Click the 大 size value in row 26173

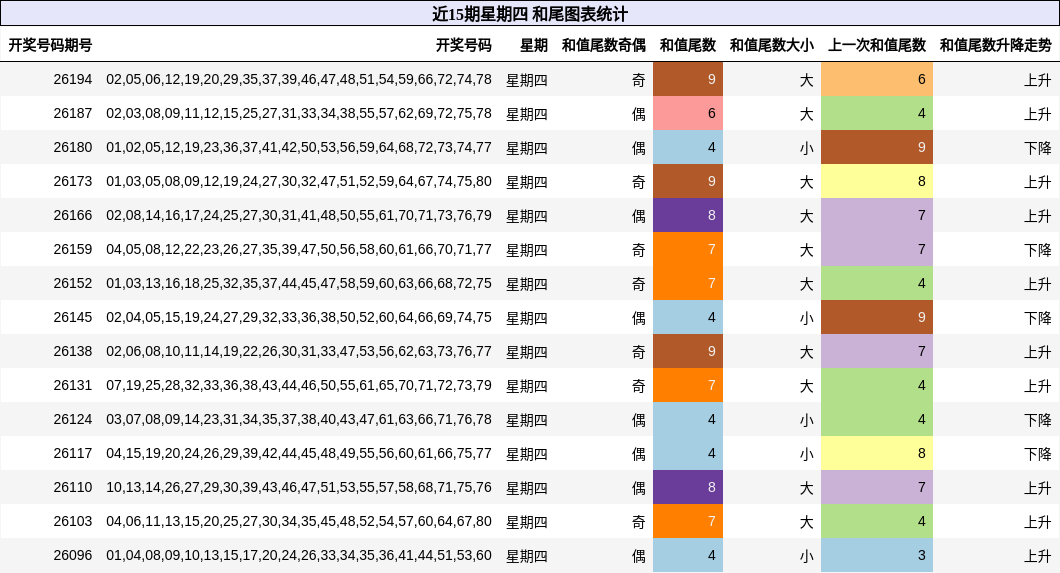pyautogui.click(x=806, y=182)
